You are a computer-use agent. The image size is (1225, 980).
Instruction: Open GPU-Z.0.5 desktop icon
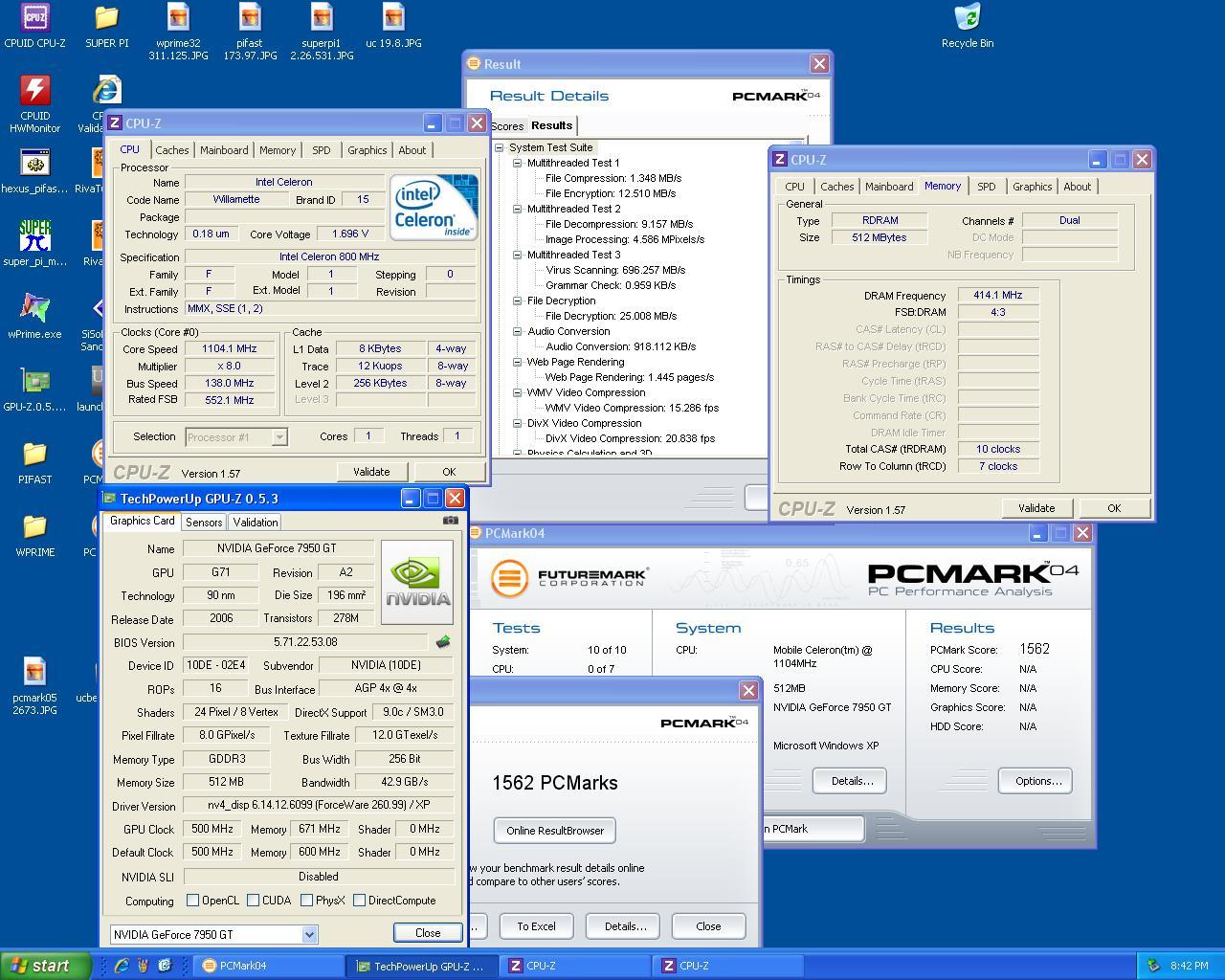coord(34,390)
